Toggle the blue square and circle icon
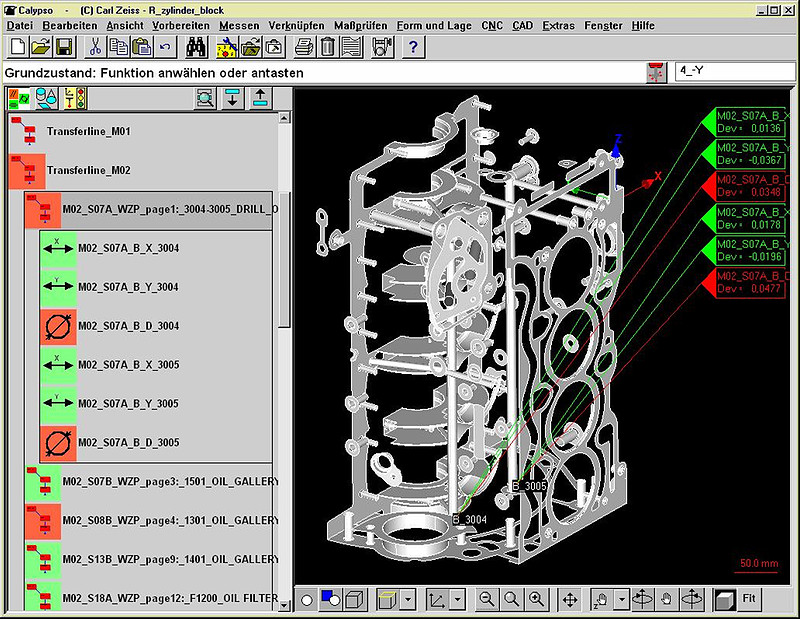 click(x=330, y=599)
